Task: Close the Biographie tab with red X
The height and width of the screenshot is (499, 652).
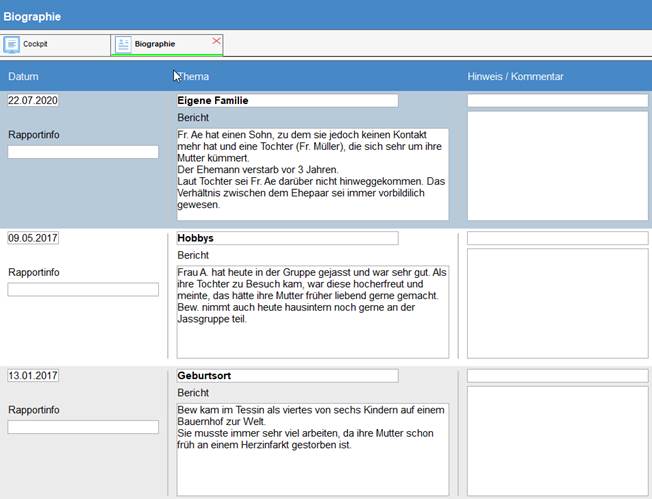Action: click(216, 40)
